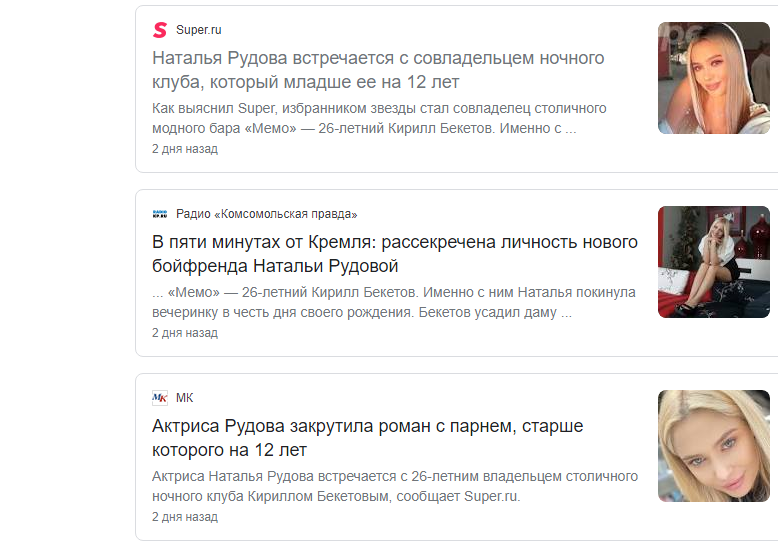Open the МК article thumbnail image
Screen dimensions: 778x543
[713, 446]
